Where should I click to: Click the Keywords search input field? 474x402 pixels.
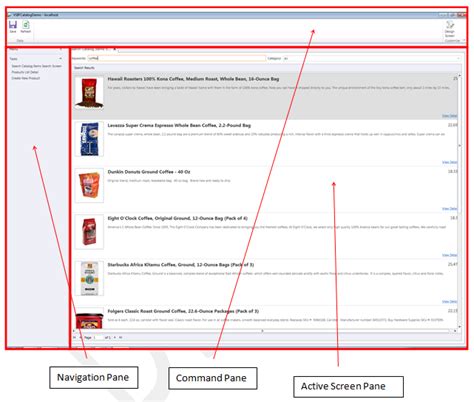click(x=176, y=58)
